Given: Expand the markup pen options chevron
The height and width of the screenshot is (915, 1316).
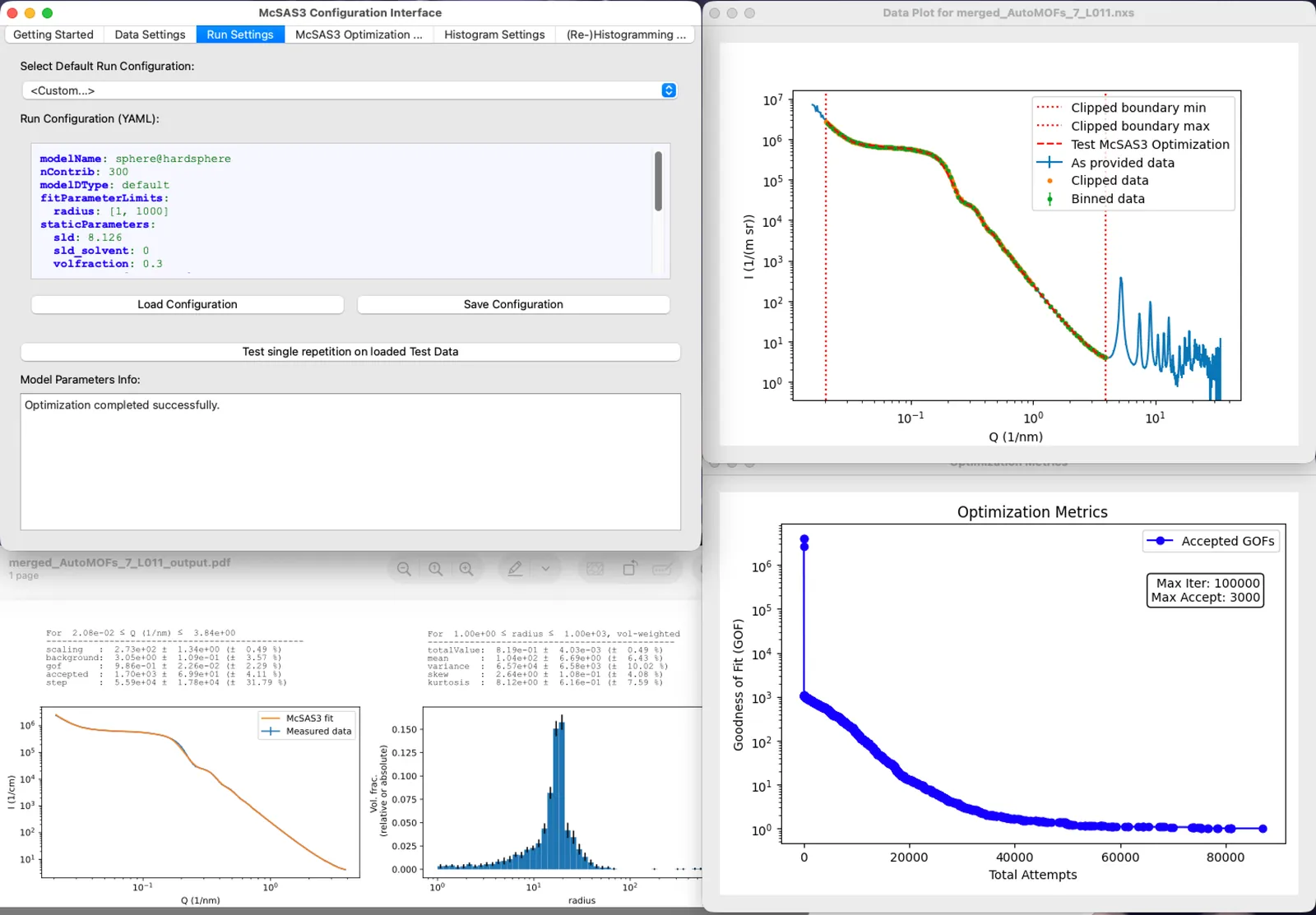Looking at the screenshot, I should point(545,569).
